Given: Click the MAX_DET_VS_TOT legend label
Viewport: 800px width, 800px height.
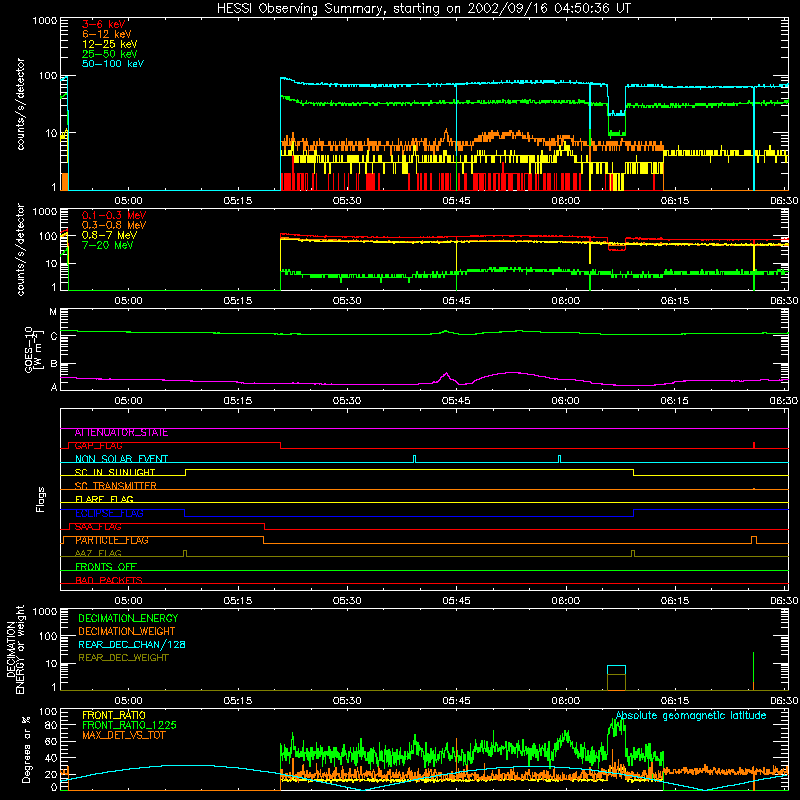Looking at the screenshot, I should point(126,735).
